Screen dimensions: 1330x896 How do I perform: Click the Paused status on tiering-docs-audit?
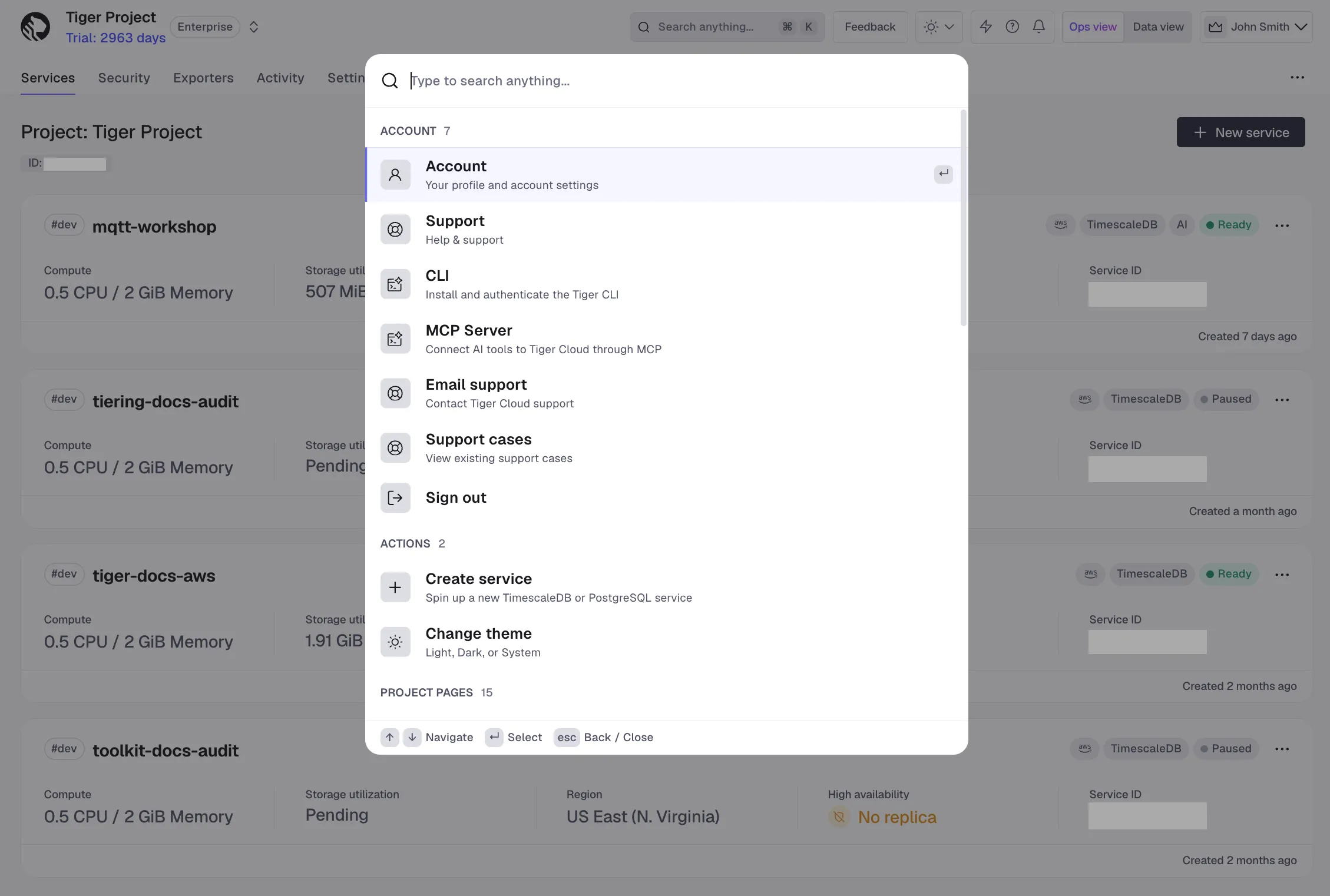[x=1226, y=399]
